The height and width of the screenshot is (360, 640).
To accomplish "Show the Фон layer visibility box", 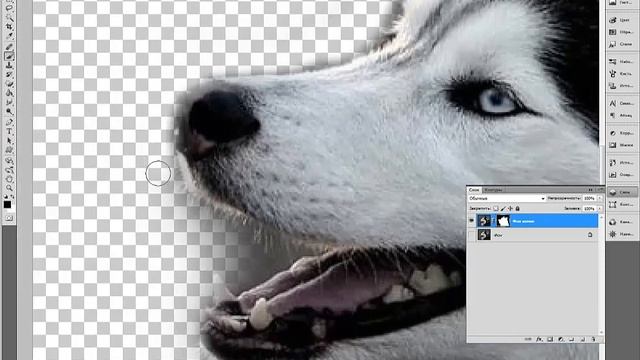I will point(471,235).
